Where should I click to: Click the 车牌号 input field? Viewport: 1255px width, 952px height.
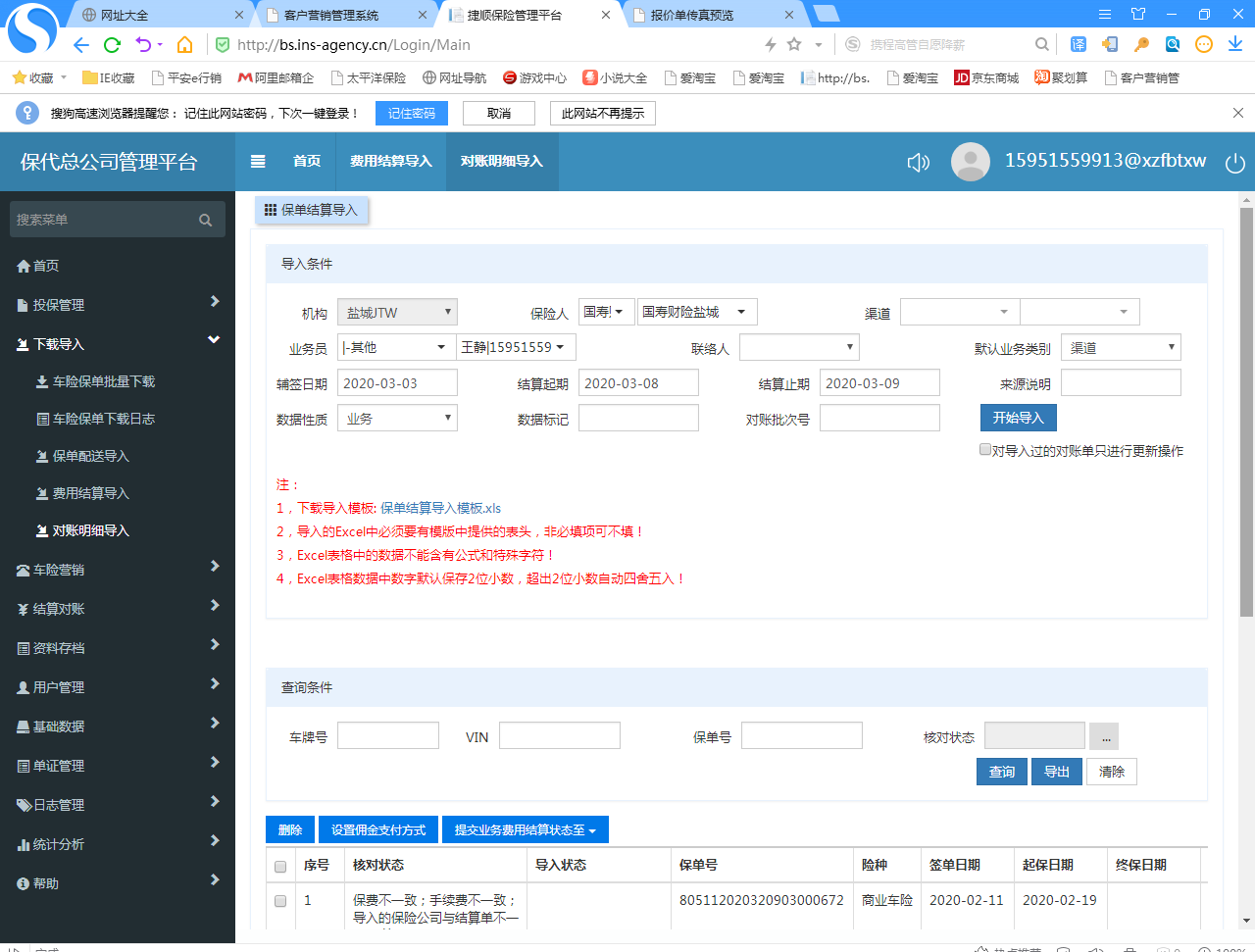[387, 736]
